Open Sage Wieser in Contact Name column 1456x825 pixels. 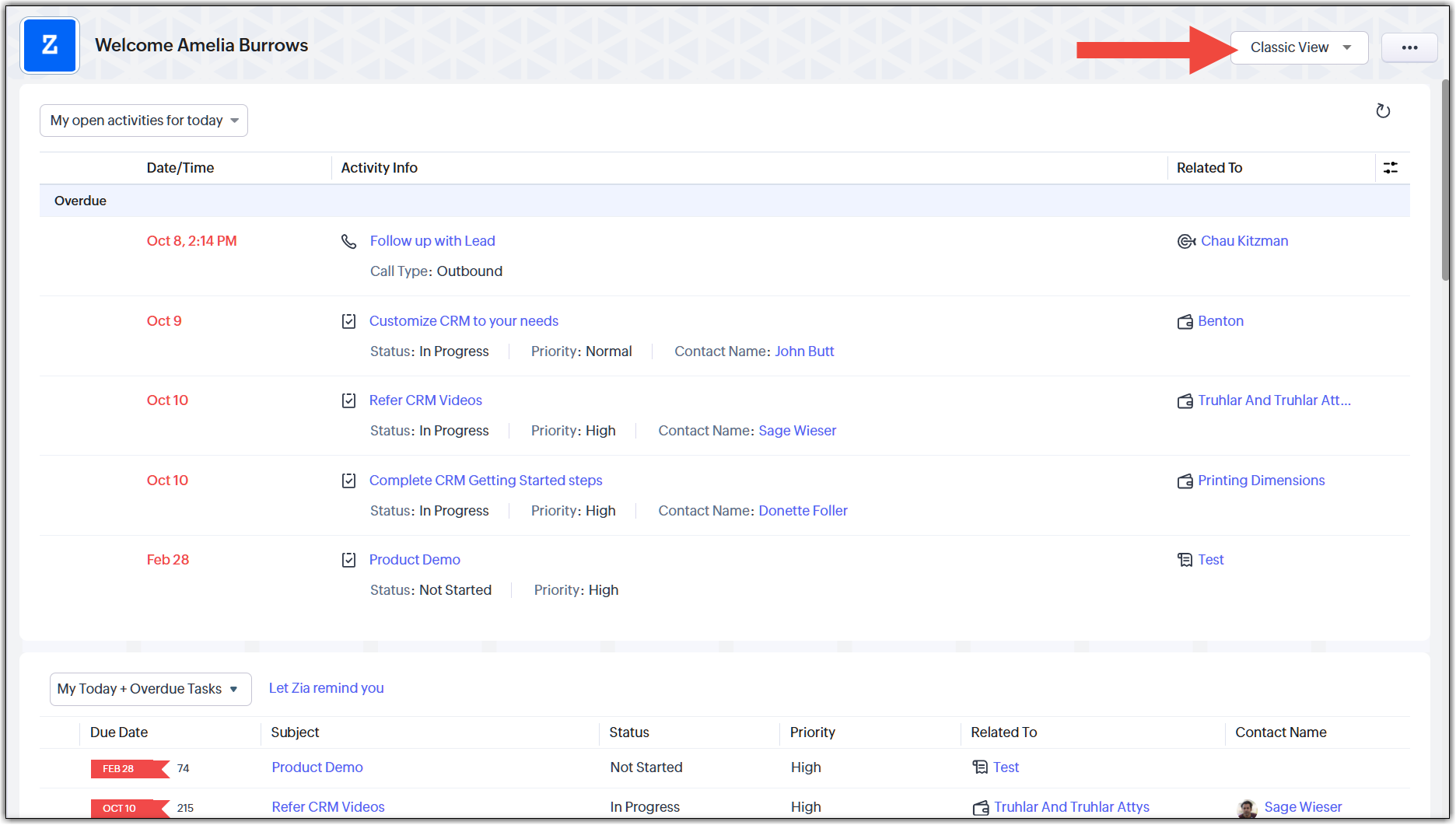coord(1303,807)
